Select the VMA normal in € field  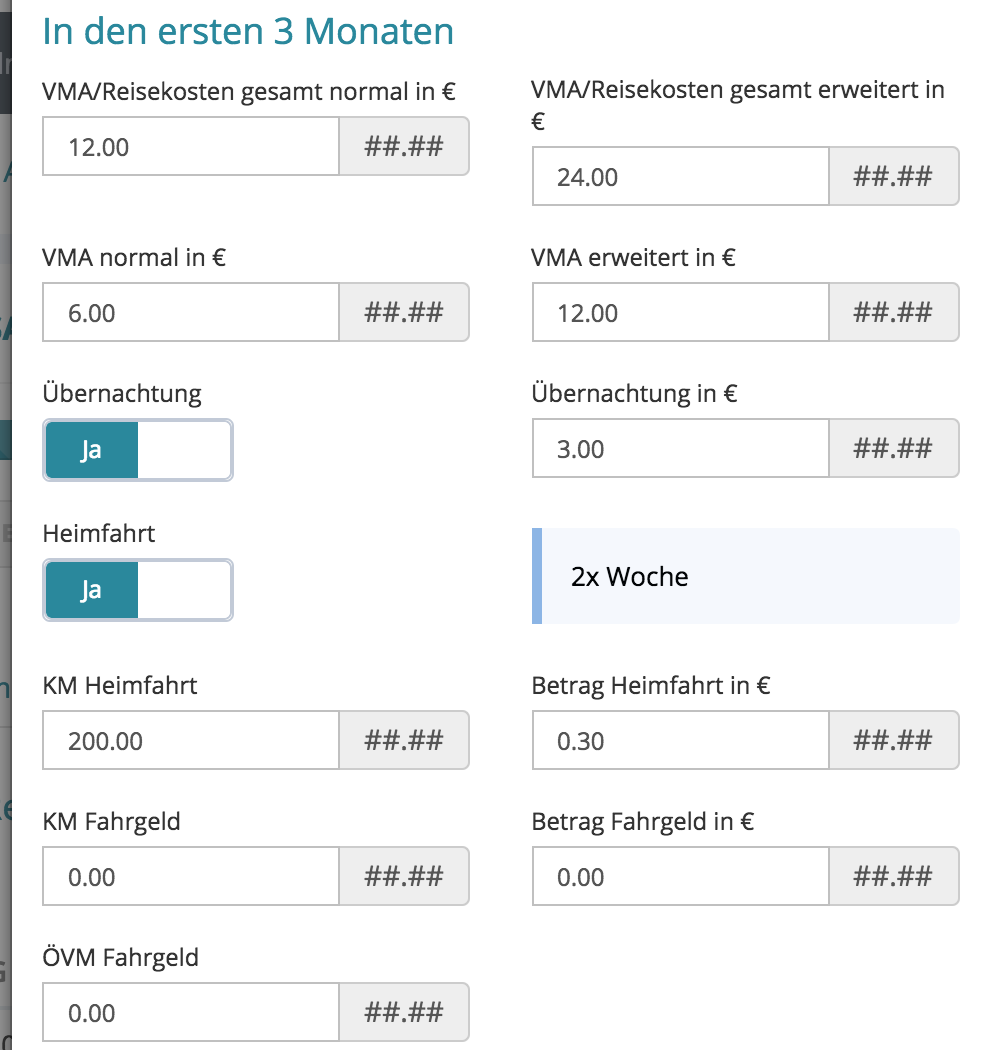[191, 313]
